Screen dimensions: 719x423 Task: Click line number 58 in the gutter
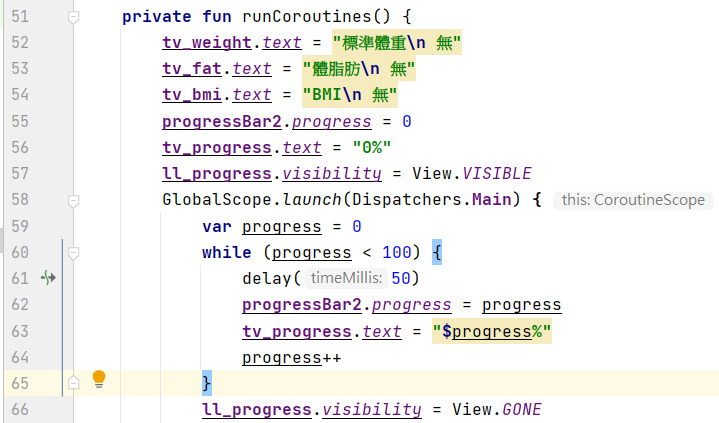20,200
